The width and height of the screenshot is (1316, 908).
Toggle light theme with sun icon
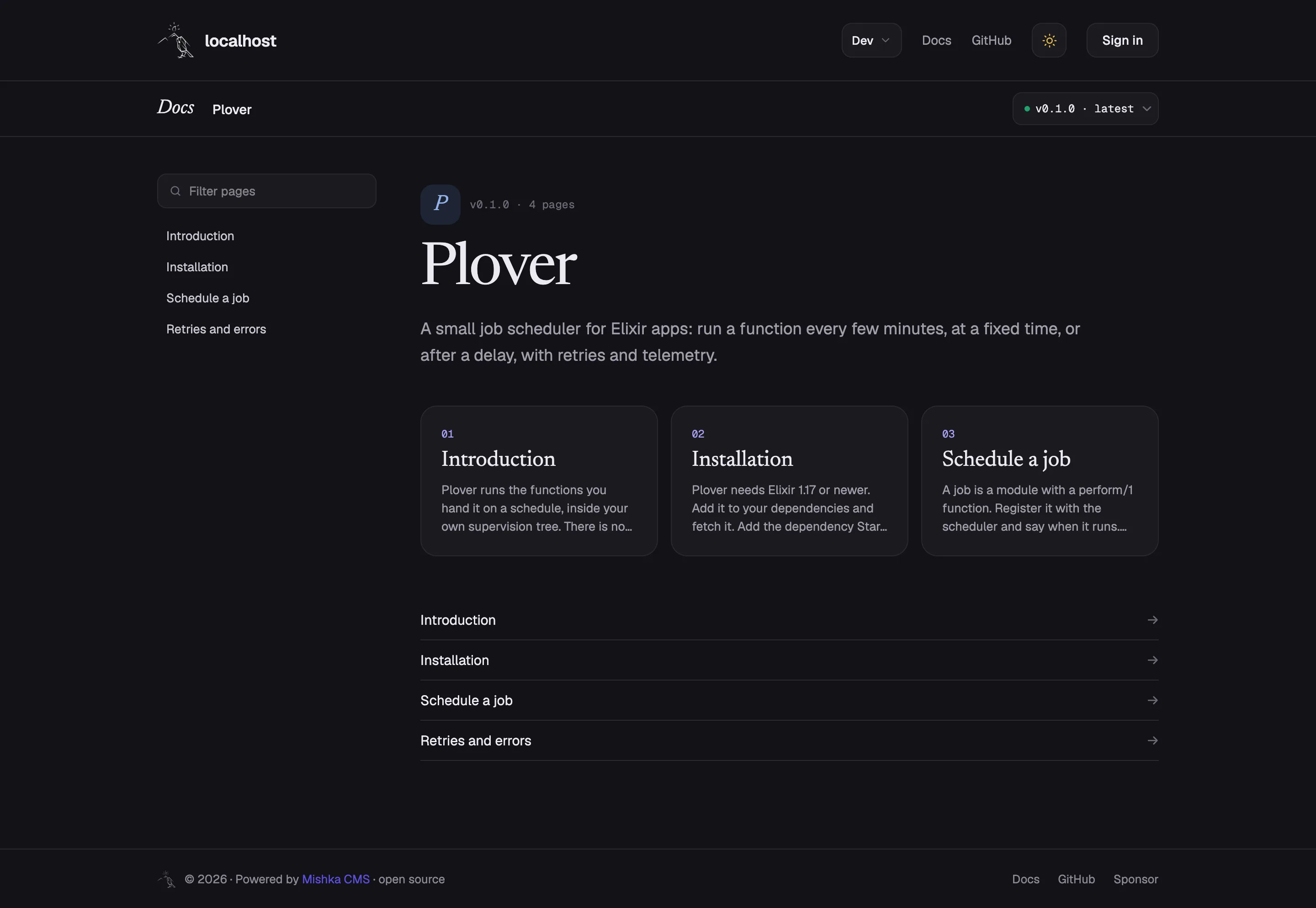[1049, 40]
